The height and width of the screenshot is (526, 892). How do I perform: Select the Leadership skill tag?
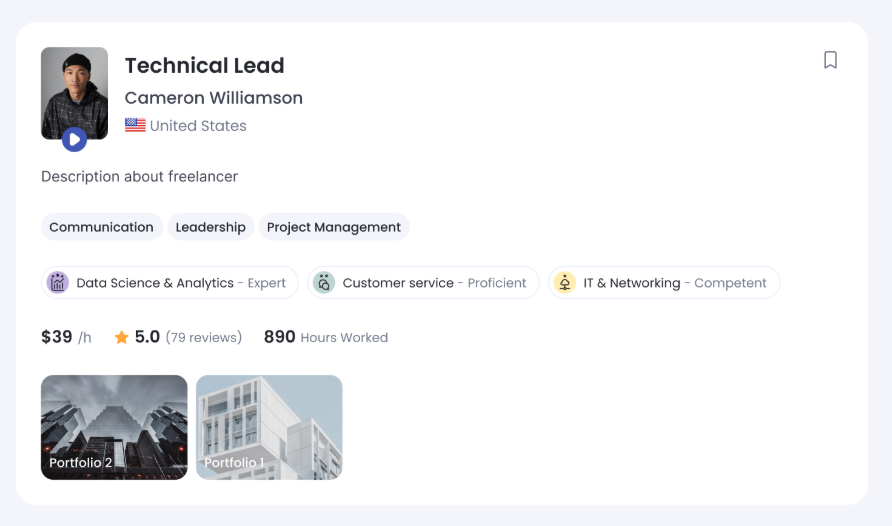pyautogui.click(x=210, y=227)
